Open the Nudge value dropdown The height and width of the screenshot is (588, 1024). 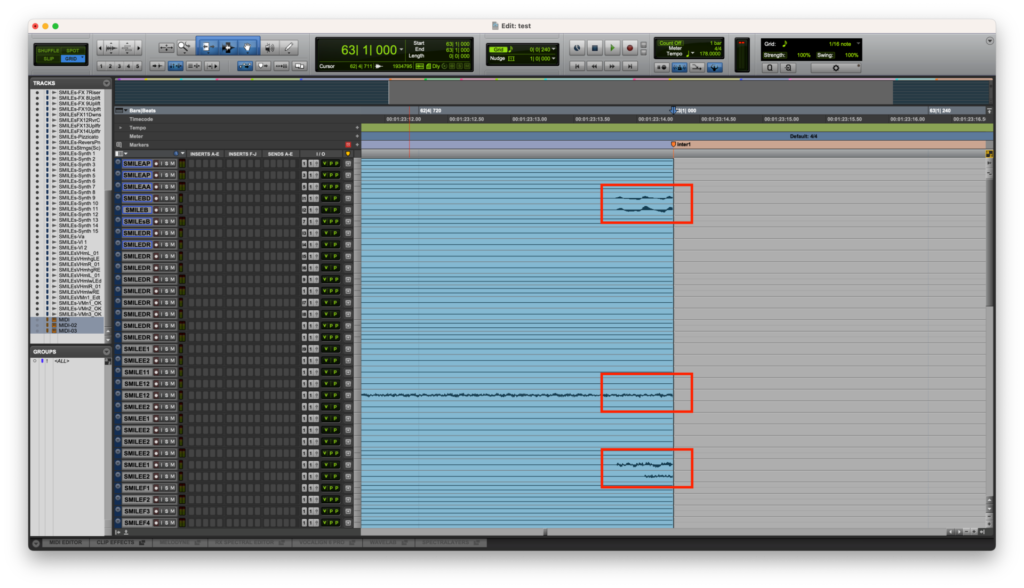point(554,58)
